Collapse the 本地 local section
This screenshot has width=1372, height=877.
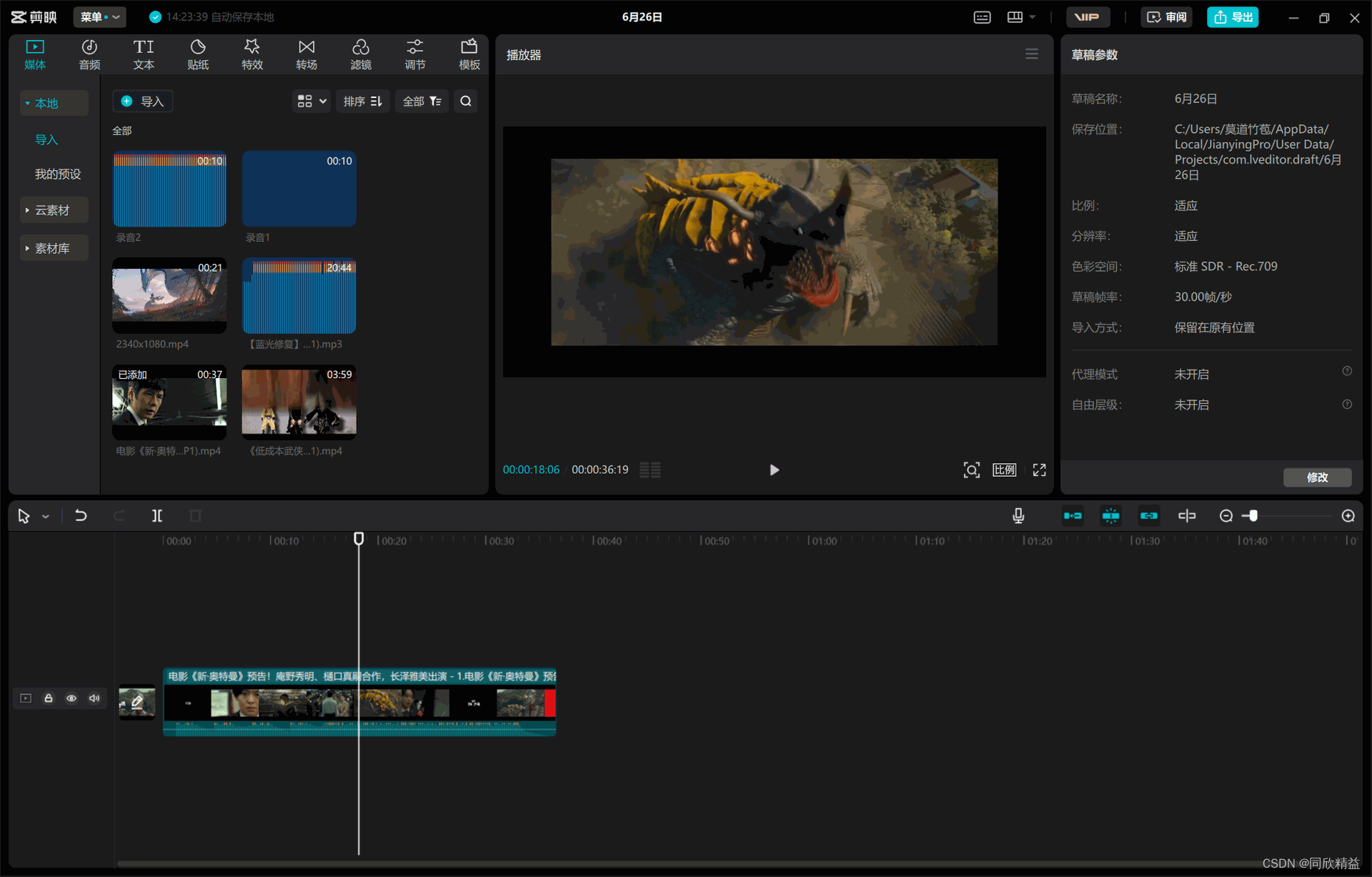click(54, 103)
